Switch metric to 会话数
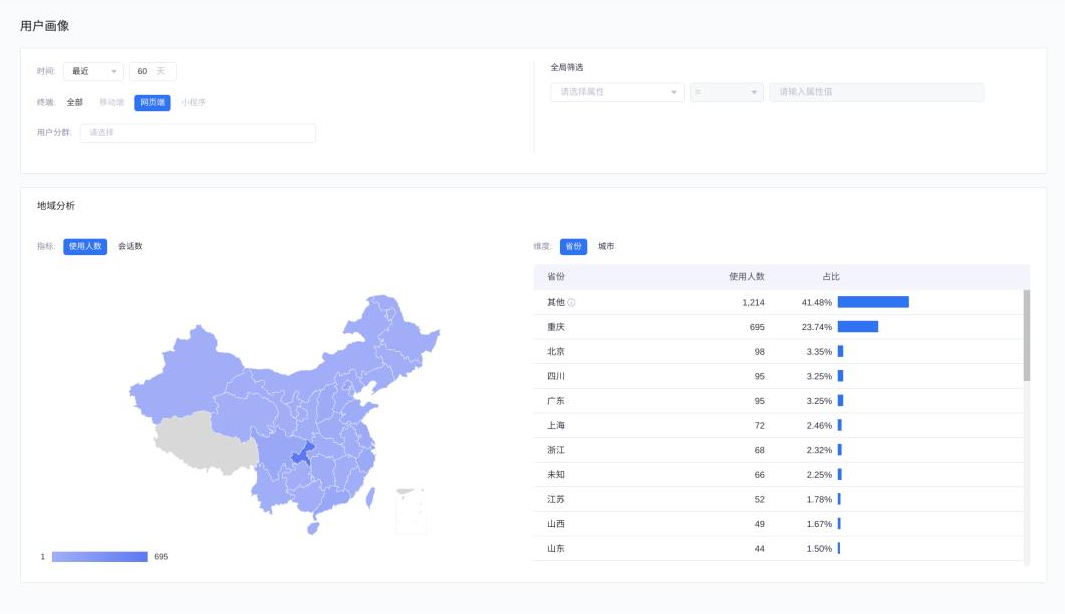 [130, 247]
